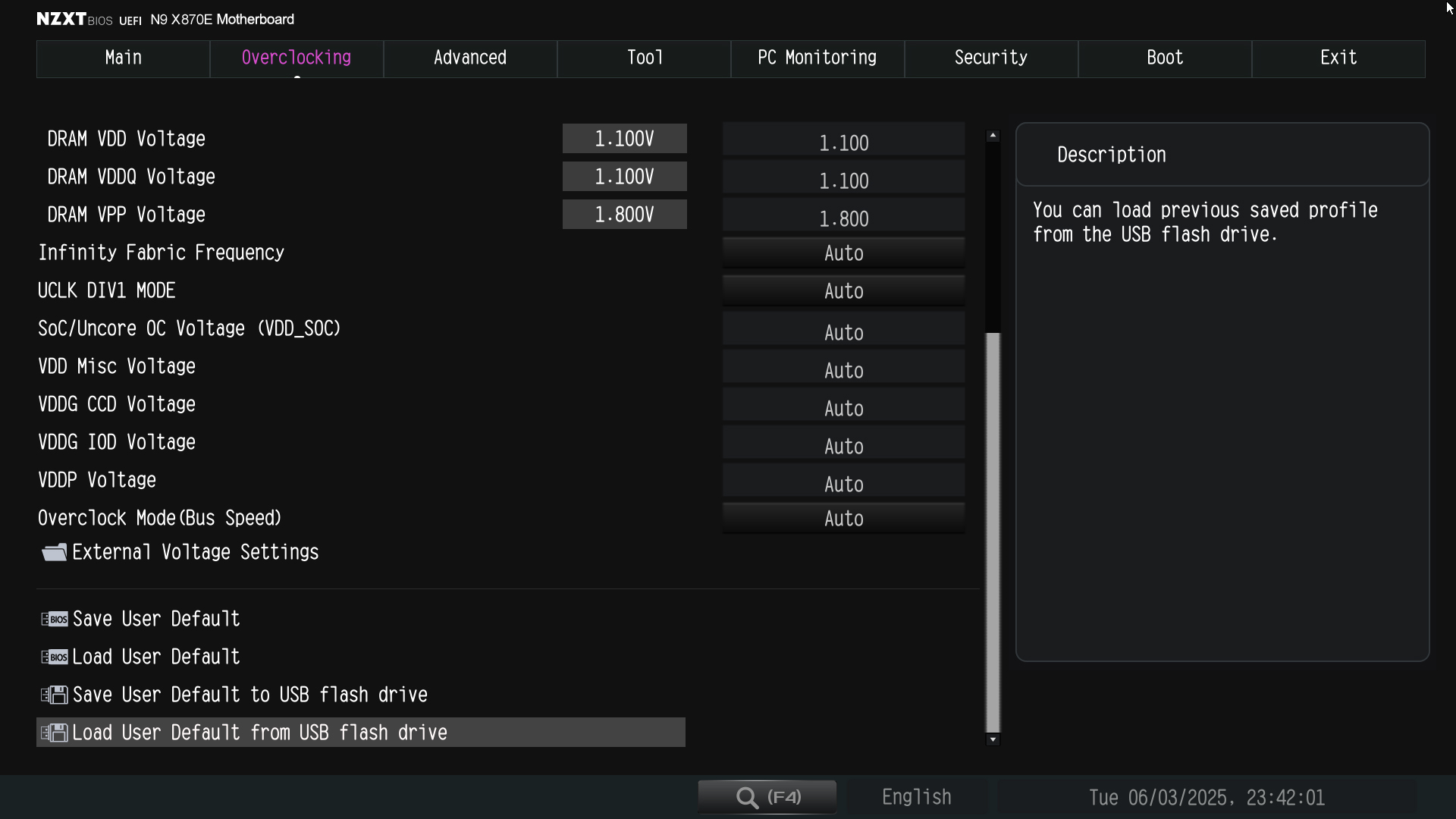Click the vertical scrollbar thumb

pos(993,531)
